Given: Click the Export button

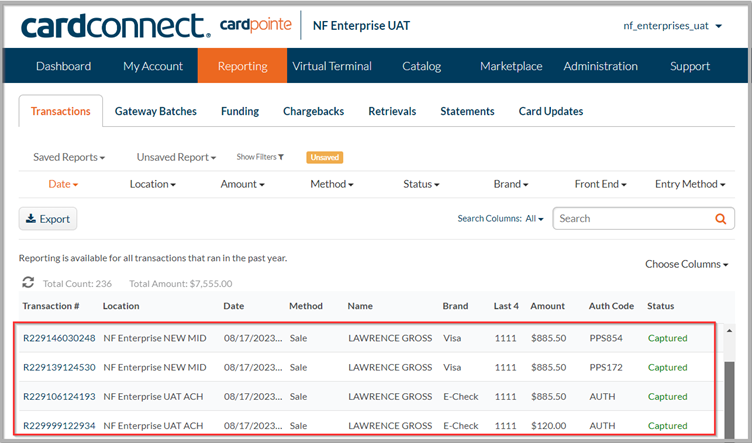Looking at the screenshot, I should [48, 219].
